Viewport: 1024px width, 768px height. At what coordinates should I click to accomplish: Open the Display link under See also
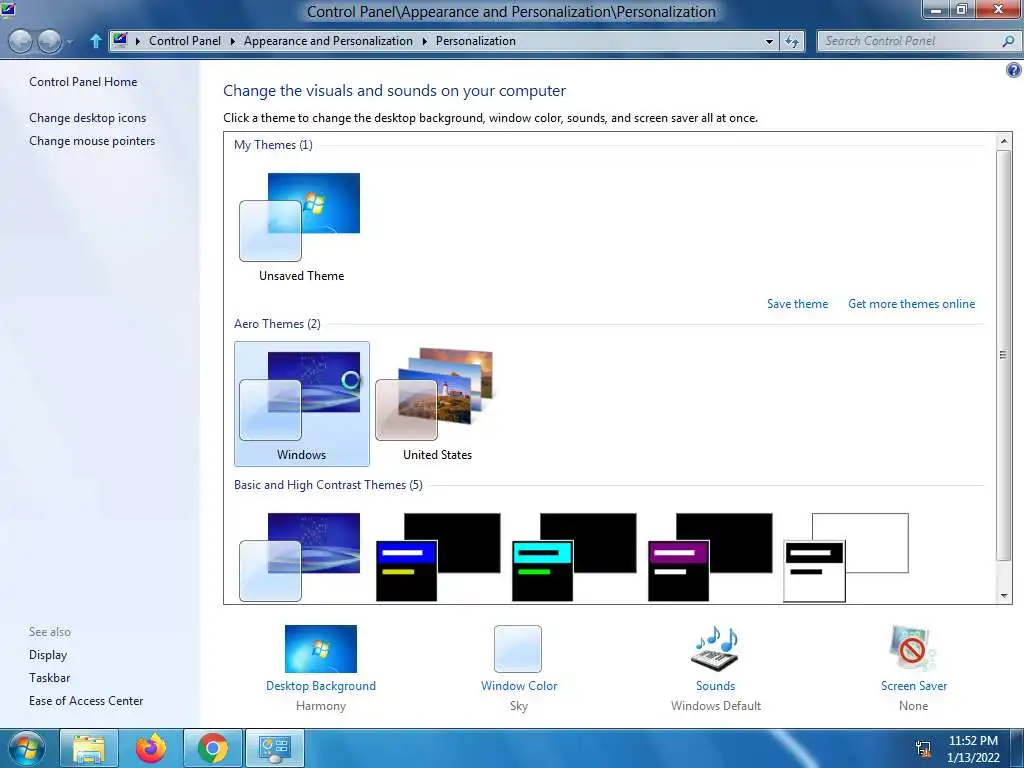pos(48,655)
